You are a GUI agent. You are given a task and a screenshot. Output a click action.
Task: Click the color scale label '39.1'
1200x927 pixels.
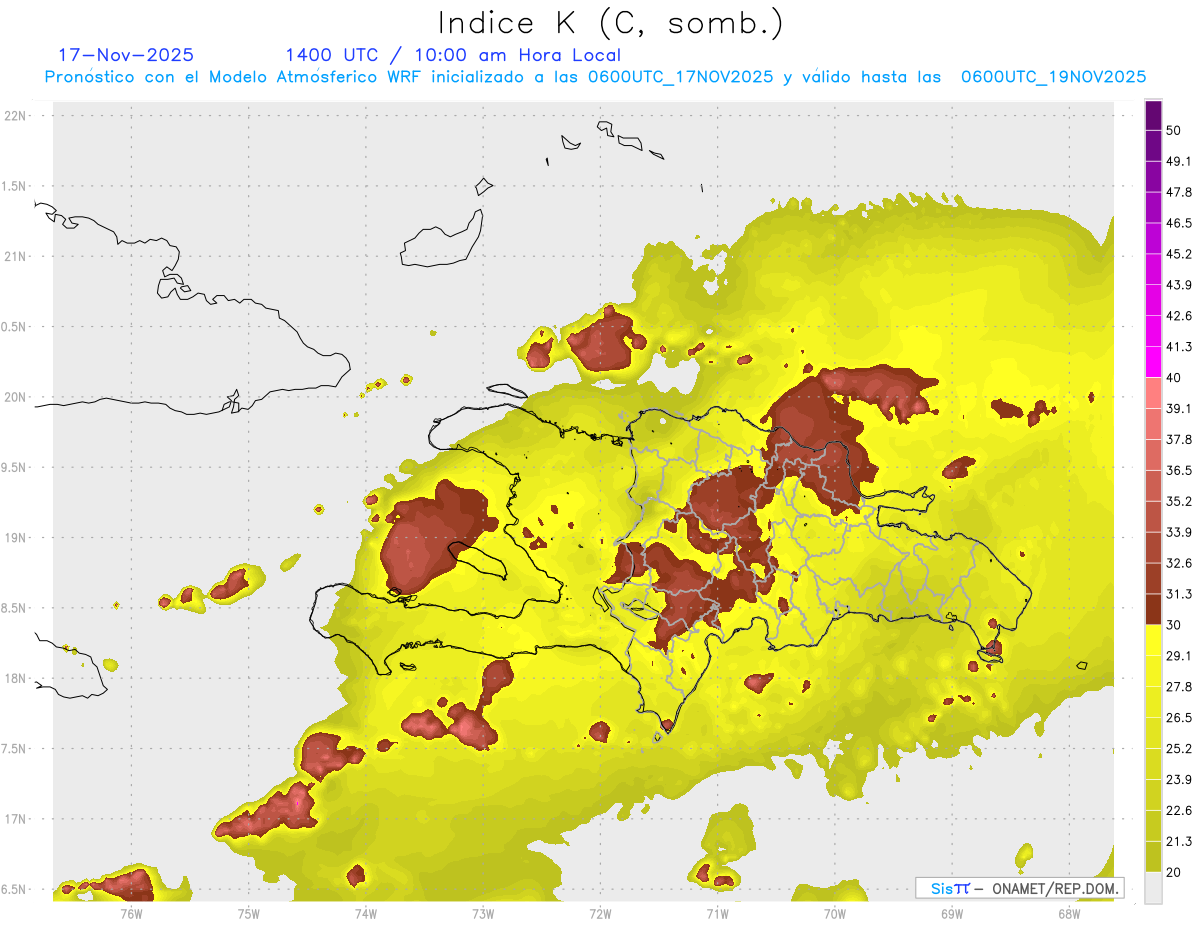pyautogui.click(x=1179, y=408)
